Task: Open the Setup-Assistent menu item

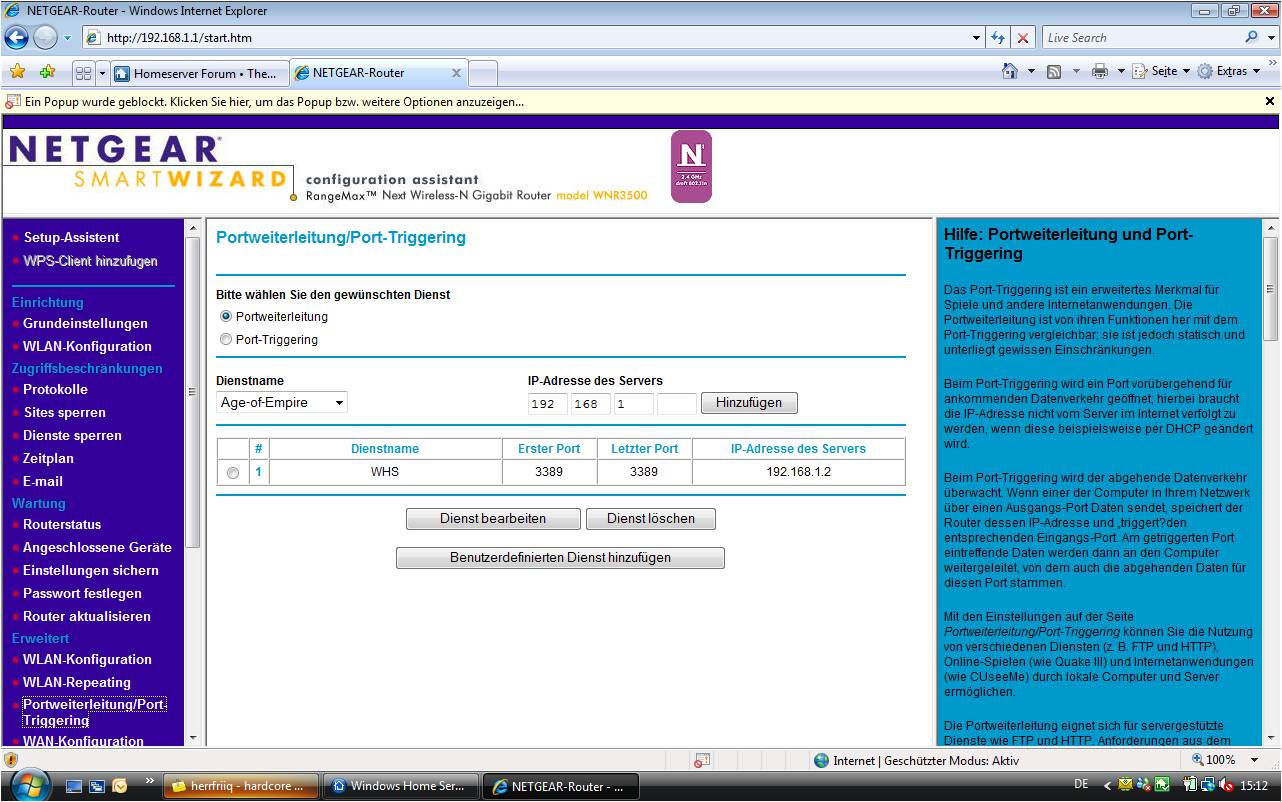Action: [x=71, y=237]
